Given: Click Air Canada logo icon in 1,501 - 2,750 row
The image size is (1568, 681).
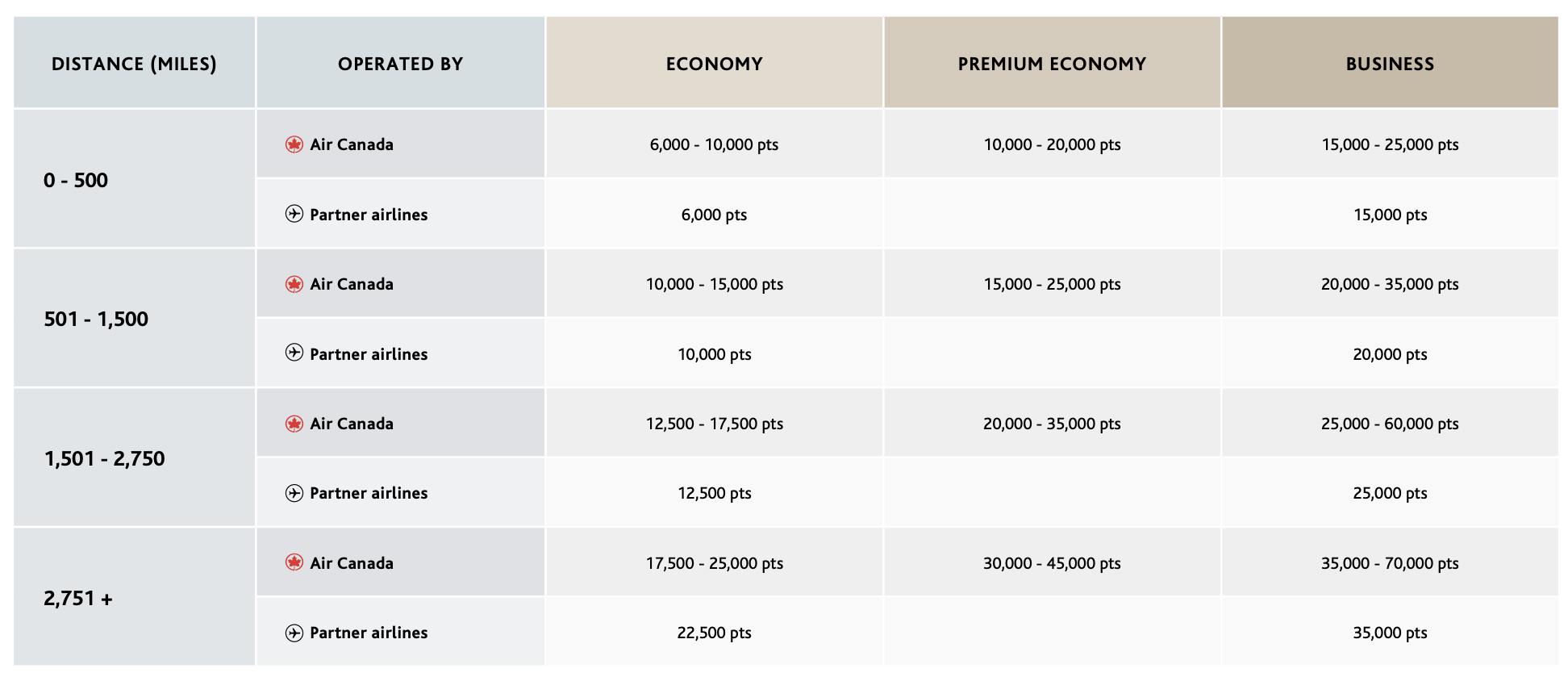Looking at the screenshot, I should pyautogui.click(x=294, y=424).
